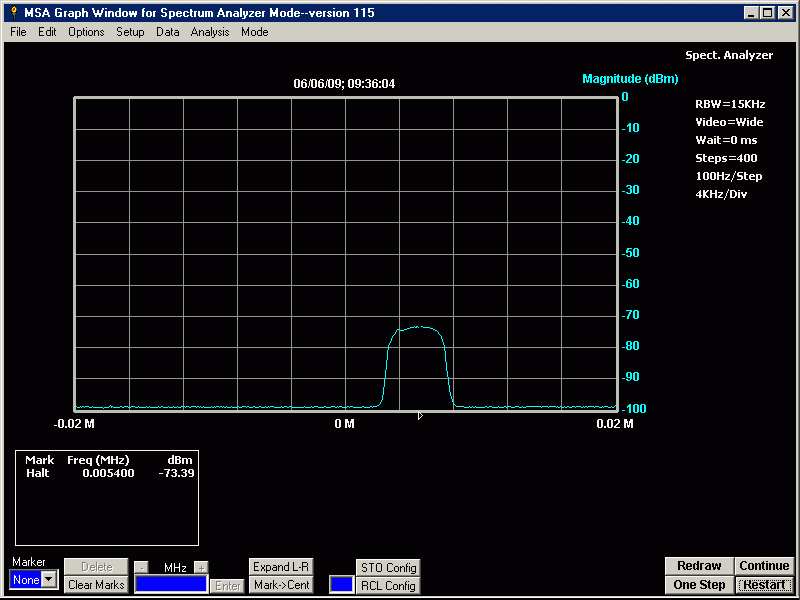Viewport: 800px width, 600px height.
Task: Open the Setup menu
Action: coord(130,32)
